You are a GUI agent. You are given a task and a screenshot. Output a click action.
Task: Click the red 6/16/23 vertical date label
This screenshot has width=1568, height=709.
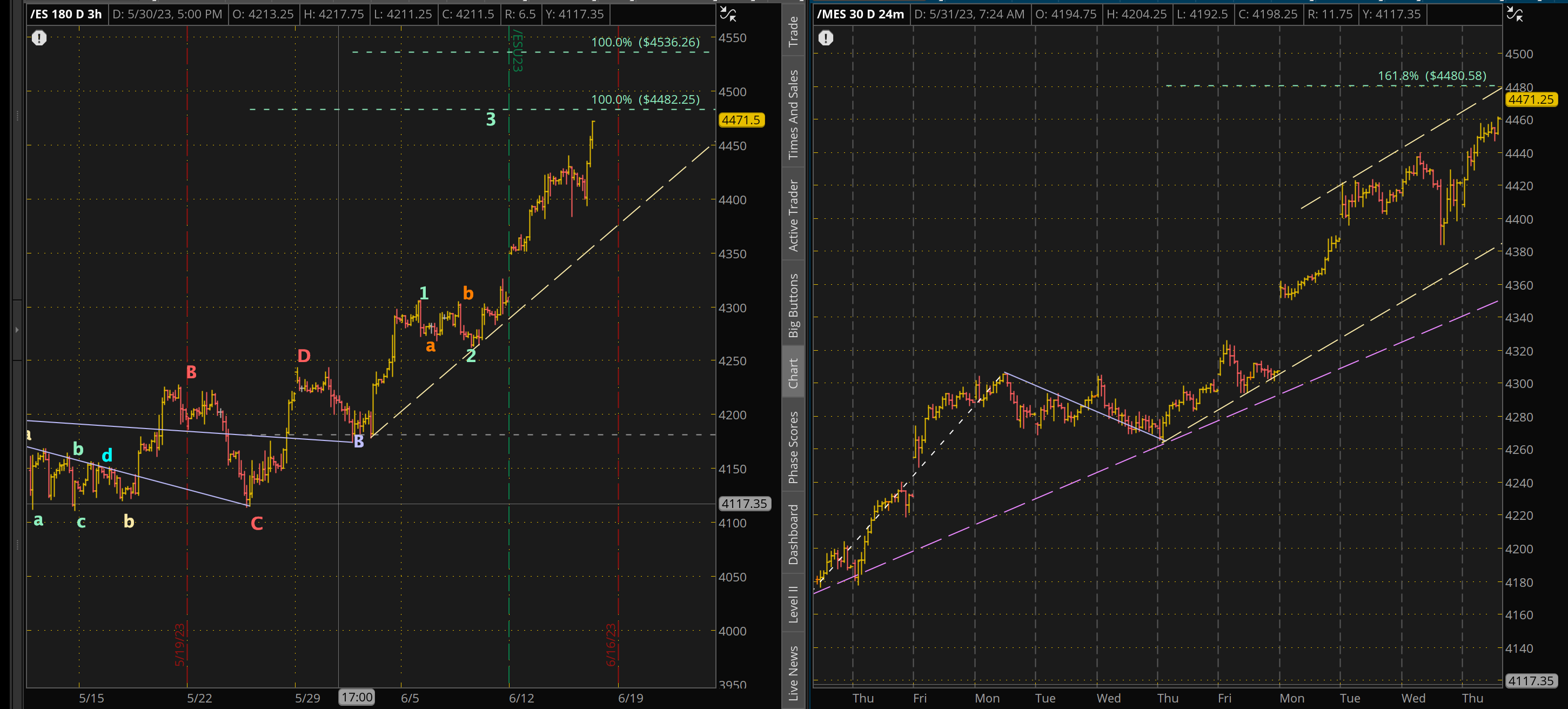point(611,645)
